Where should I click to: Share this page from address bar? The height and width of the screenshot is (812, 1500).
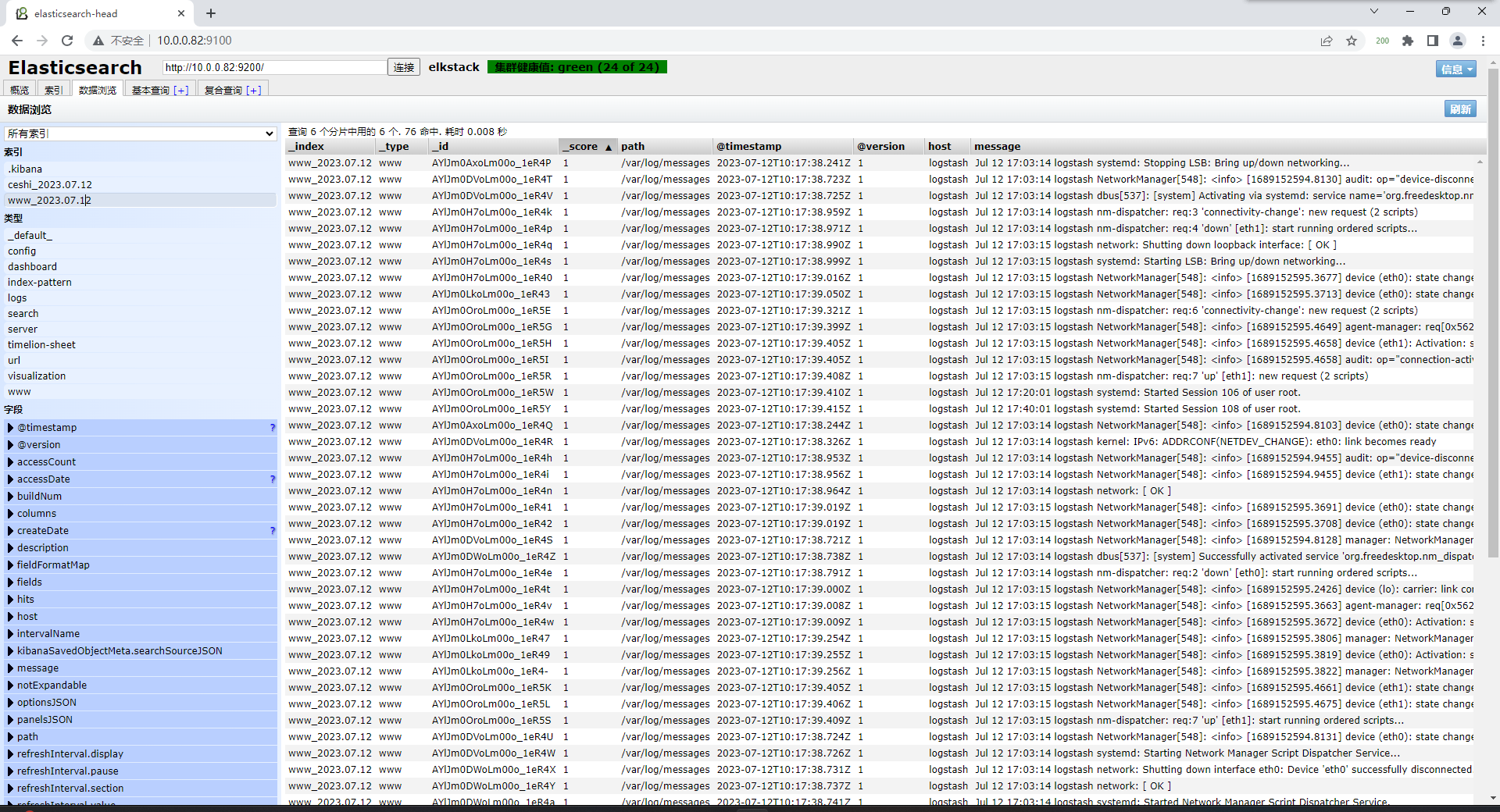tap(1327, 41)
